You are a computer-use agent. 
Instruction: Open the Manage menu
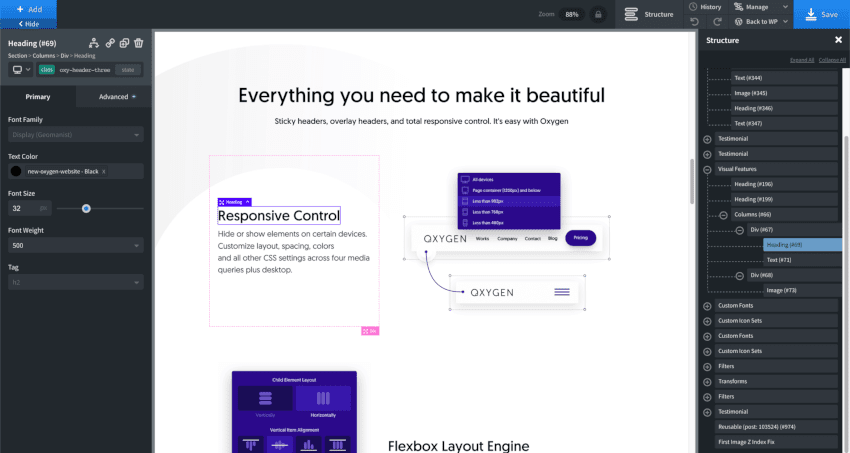coord(751,7)
